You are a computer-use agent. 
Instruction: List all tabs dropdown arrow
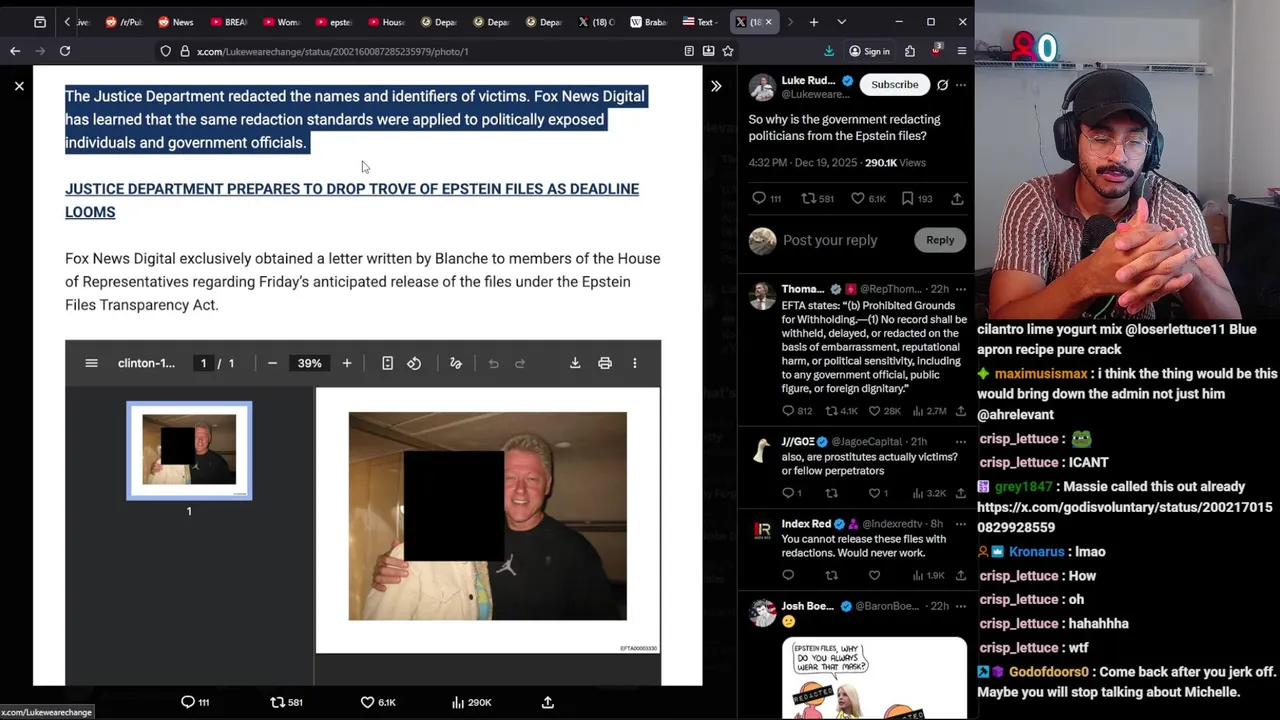[841, 22]
